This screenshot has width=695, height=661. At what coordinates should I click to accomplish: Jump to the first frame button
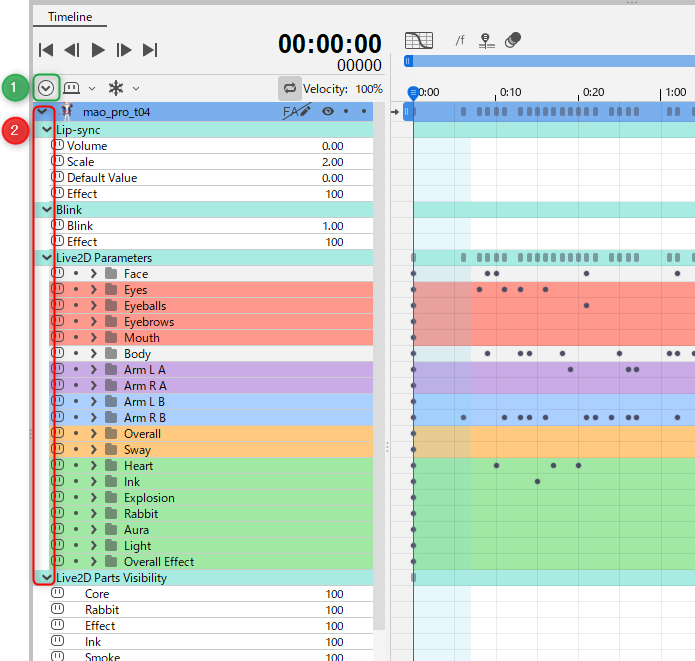(46, 49)
